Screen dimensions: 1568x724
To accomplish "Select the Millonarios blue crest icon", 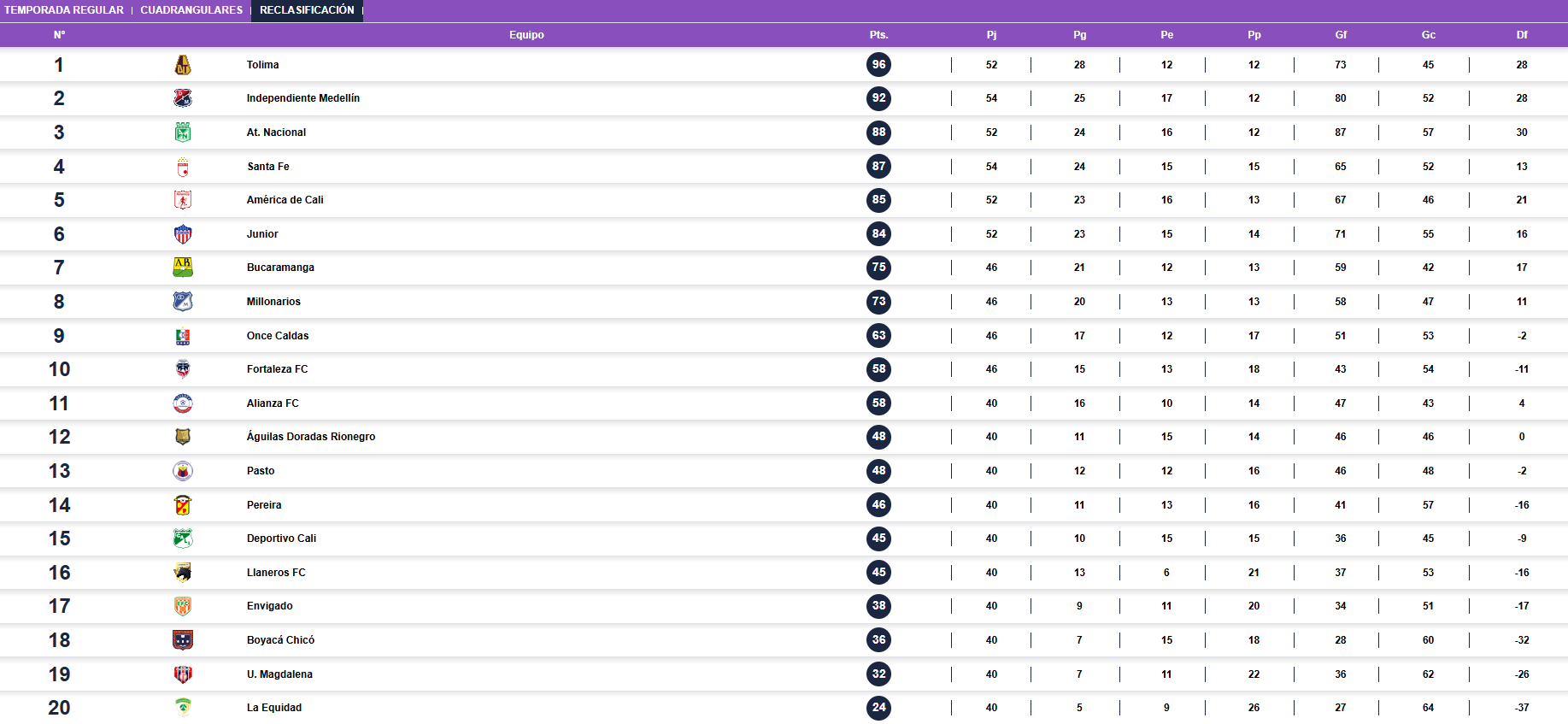I will coord(183,302).
